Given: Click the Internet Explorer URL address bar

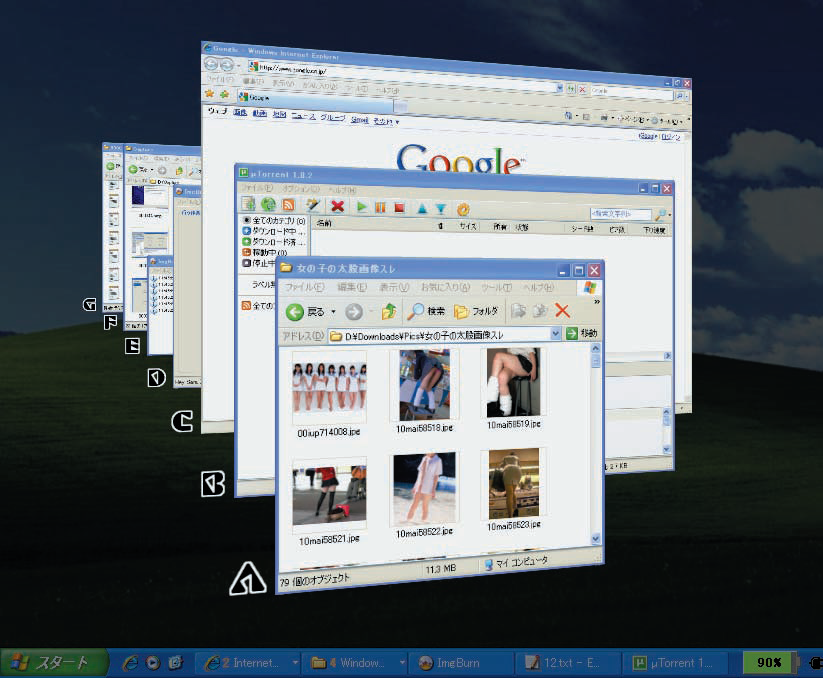Looking at the screenshot, I should click(x=404, y=75).
